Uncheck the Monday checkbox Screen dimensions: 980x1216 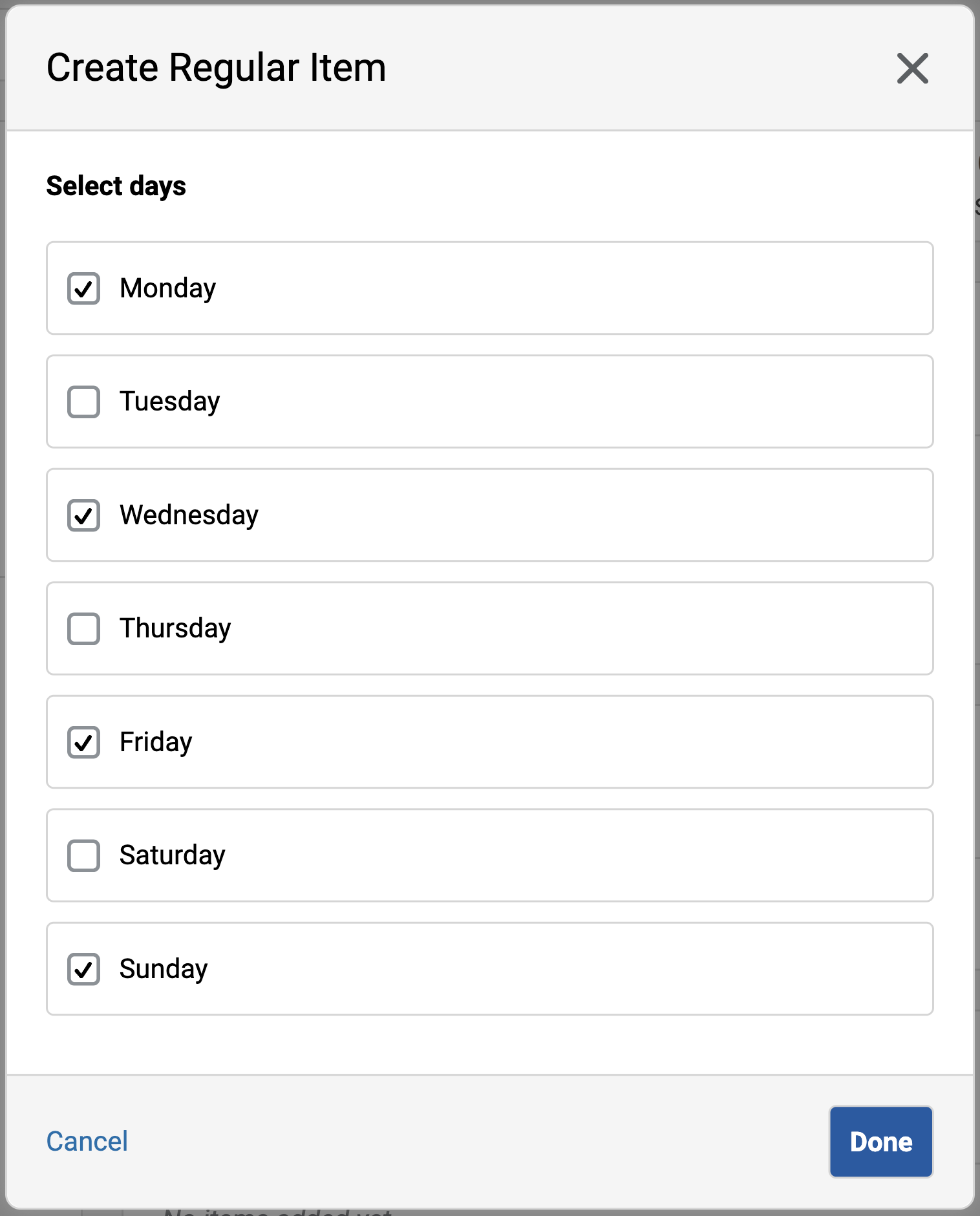pyautogui.click(x=84, y=288)
